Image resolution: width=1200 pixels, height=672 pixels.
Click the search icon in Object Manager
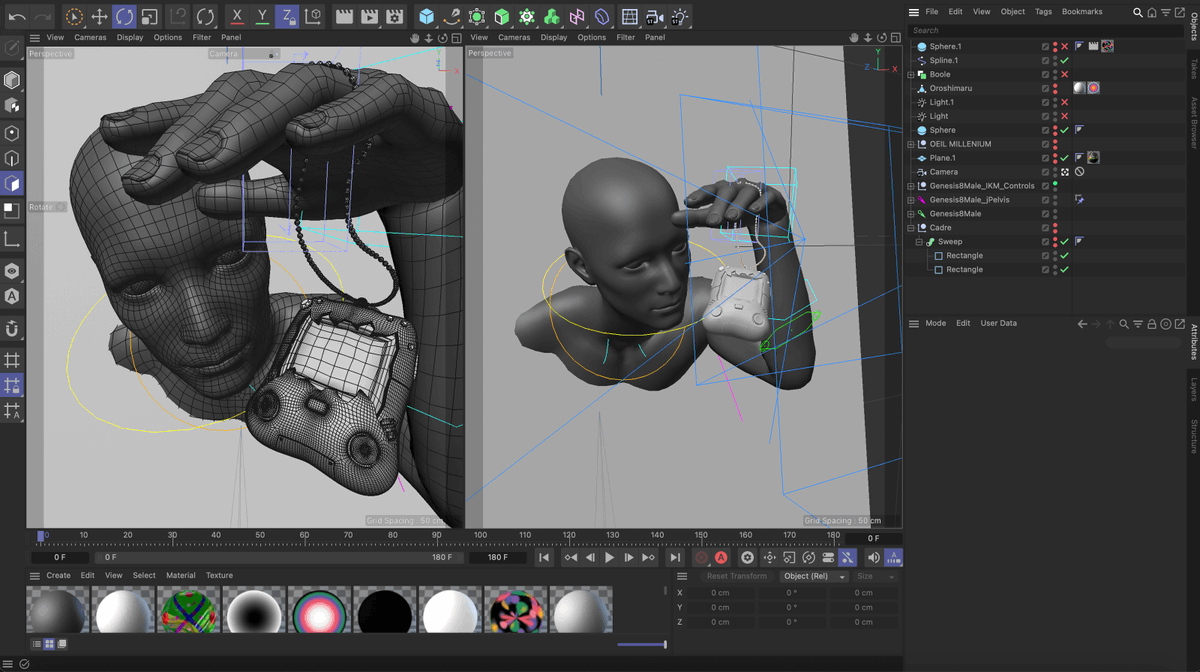(x=1137, y=12)
